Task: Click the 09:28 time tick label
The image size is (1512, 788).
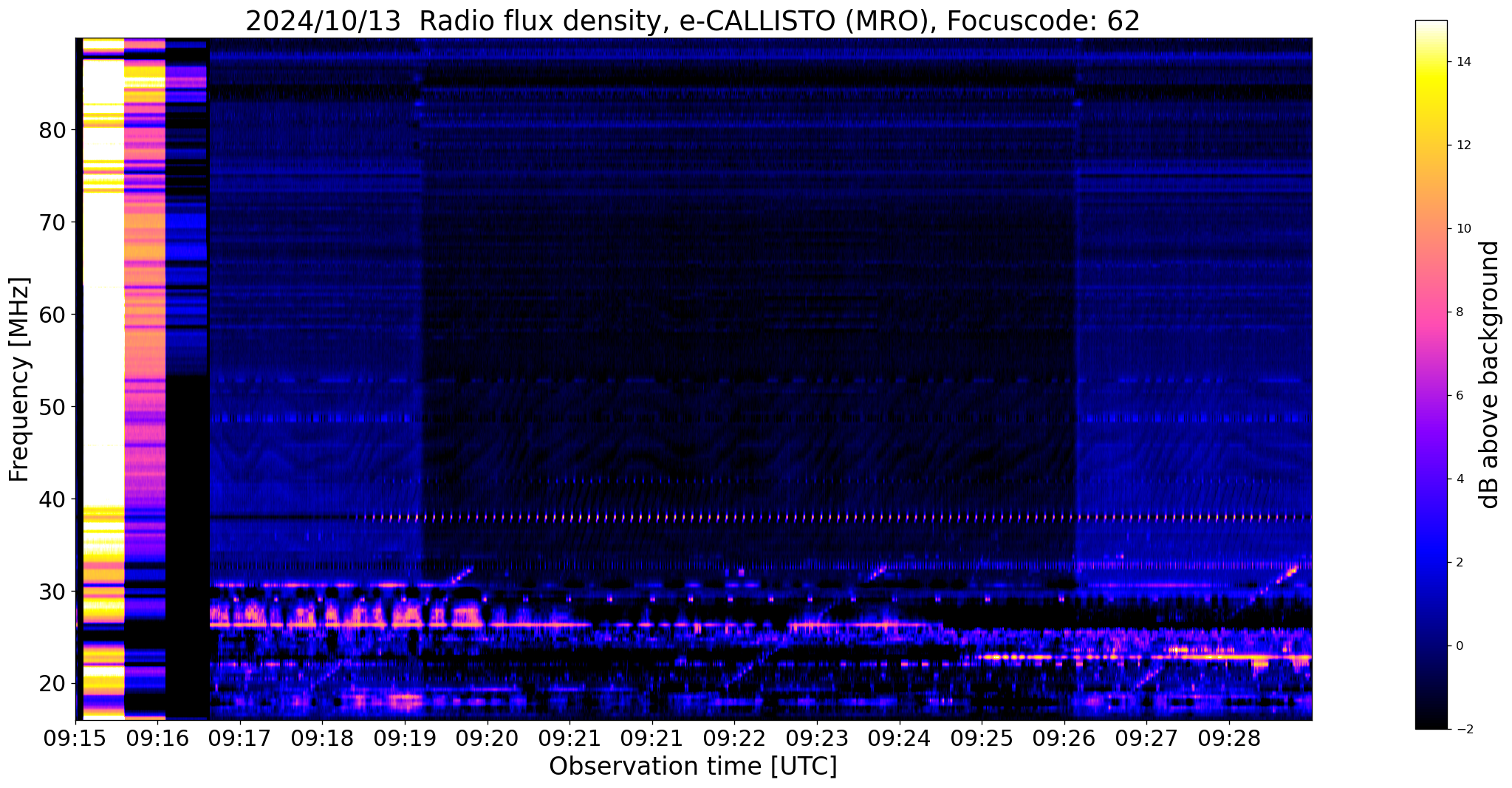Action: [1229, 739]
